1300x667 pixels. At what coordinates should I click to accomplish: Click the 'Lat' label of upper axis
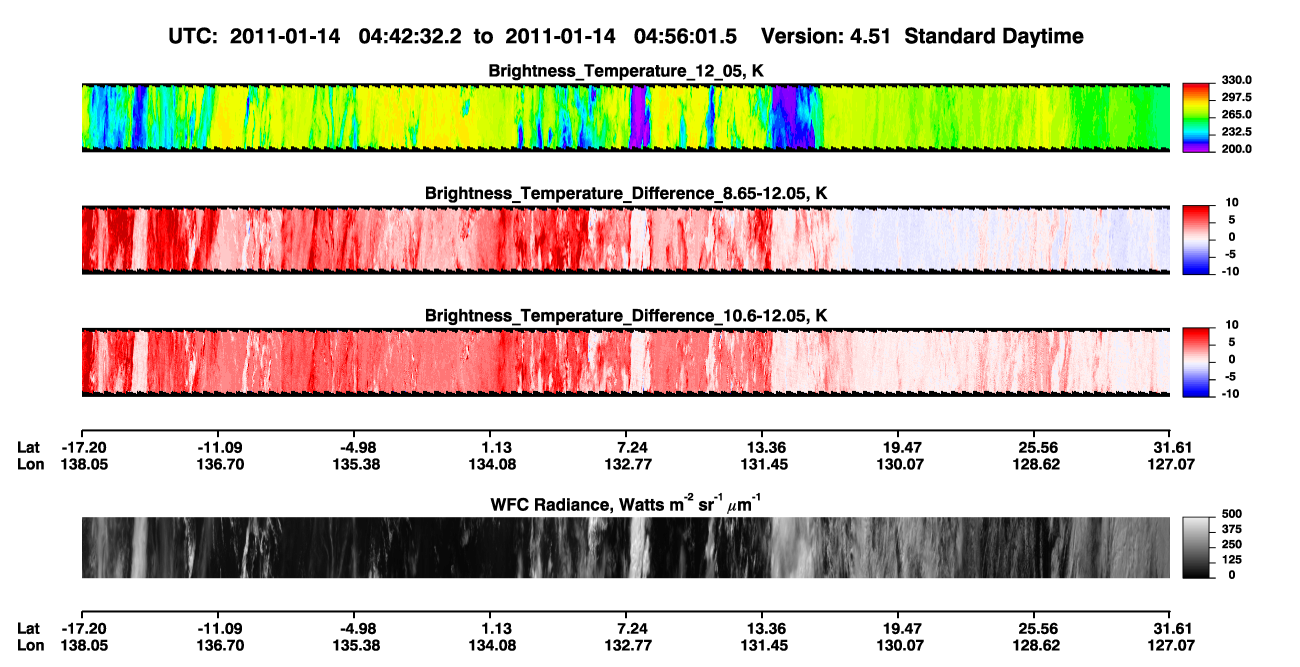pos(29,447)
